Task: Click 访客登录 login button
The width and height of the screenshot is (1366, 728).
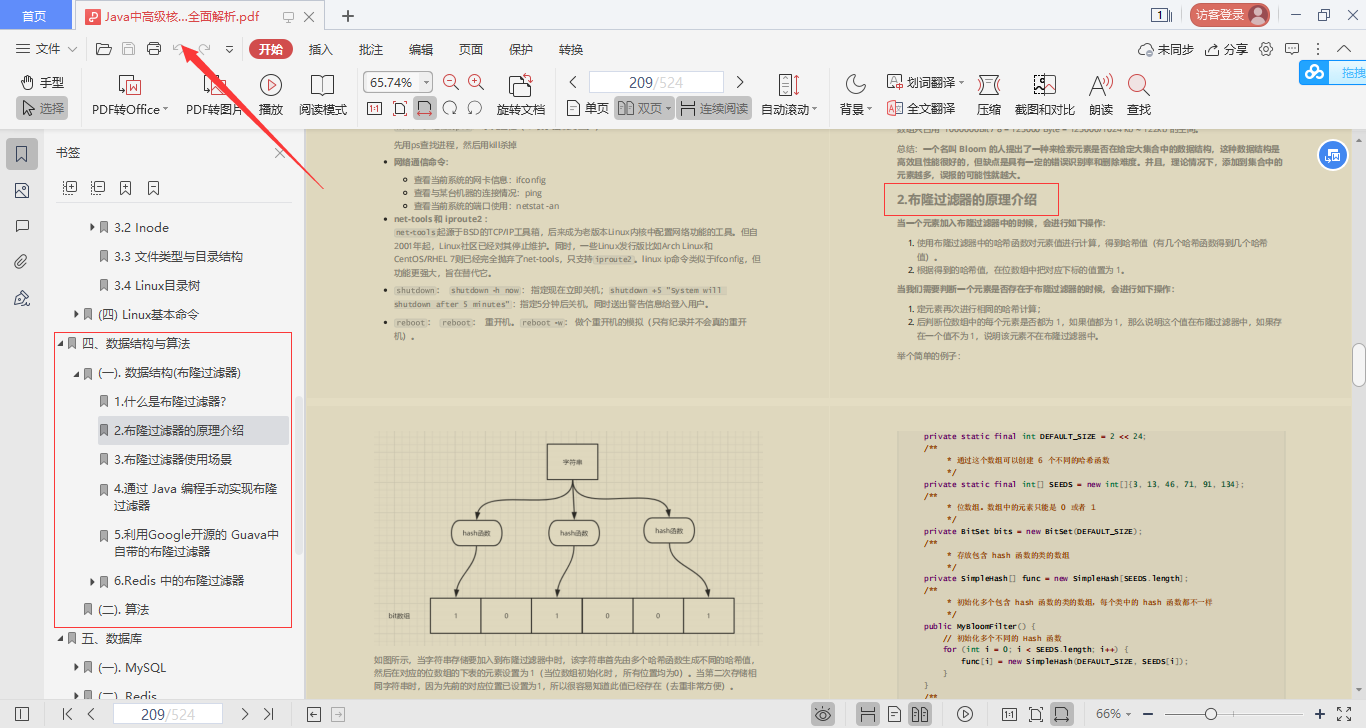Action: (1230, 15)
